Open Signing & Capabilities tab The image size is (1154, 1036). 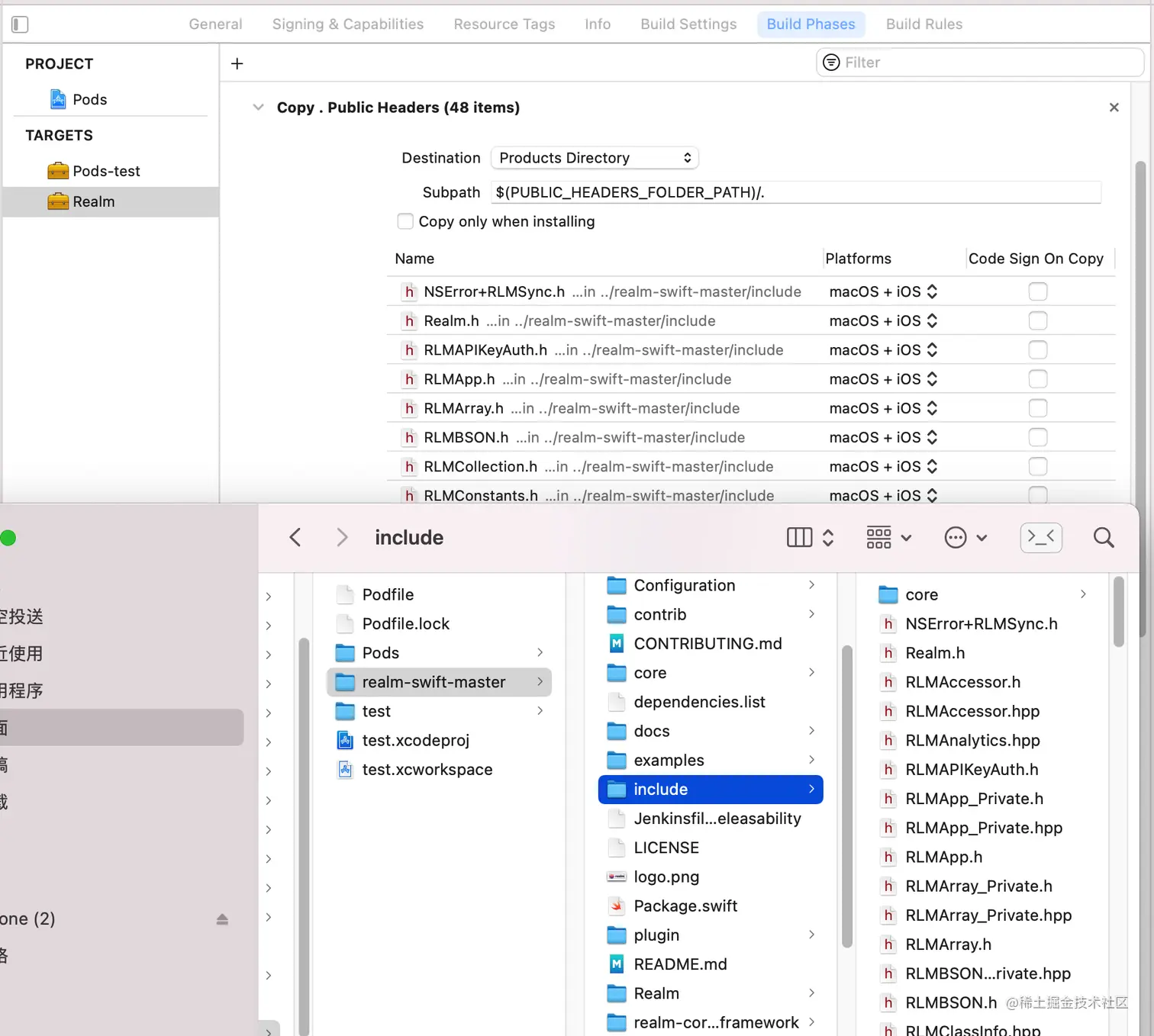coord(348,24)
